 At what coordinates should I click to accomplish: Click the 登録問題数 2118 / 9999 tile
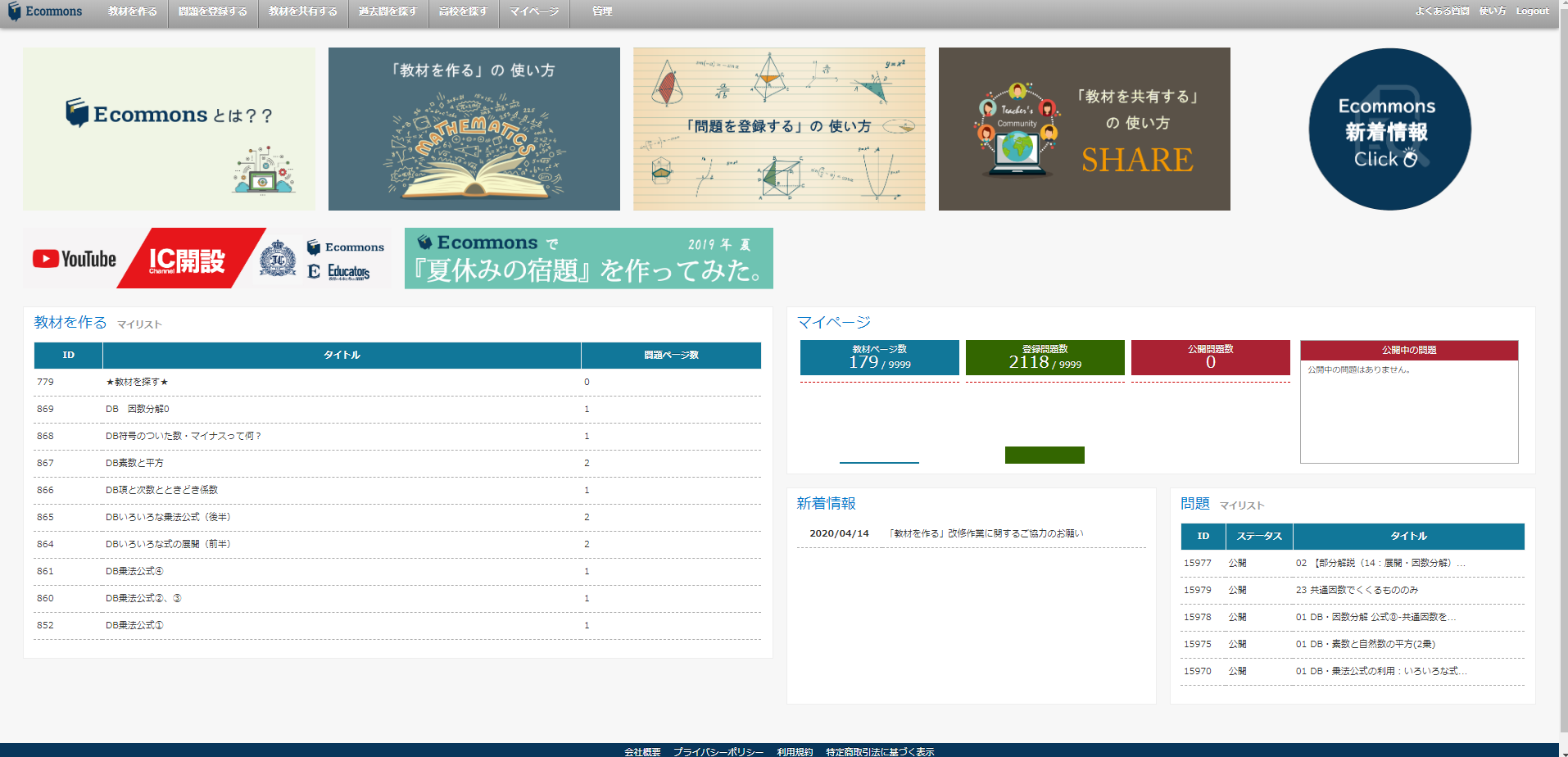(x=1045, y=357)
